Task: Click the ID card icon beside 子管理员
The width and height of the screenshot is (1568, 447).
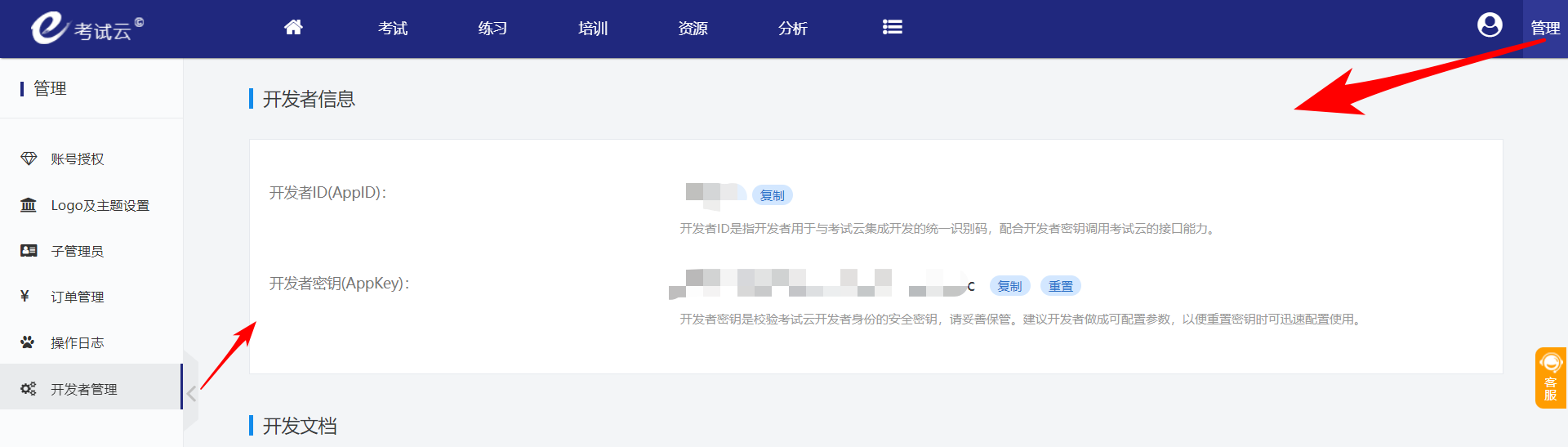Action: click(29, 251)
